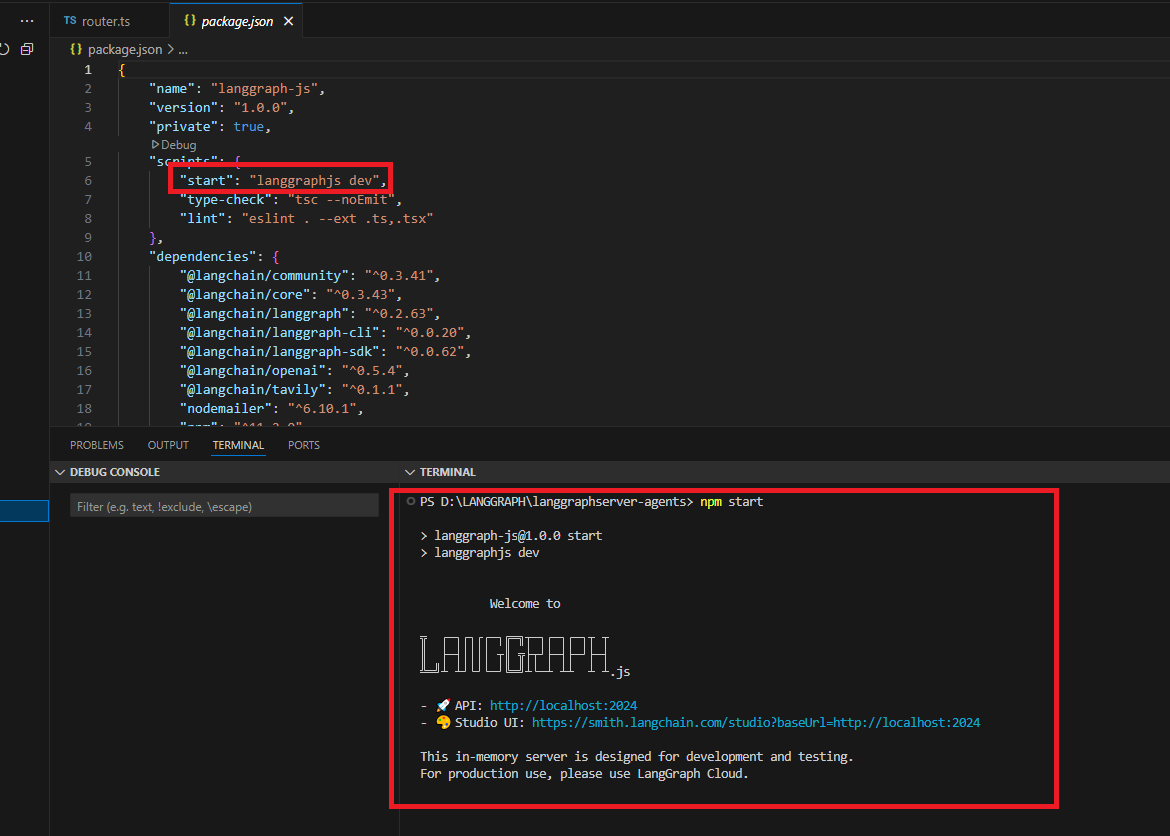The width and height of the screenshot is (1170, 836).
Task: Select the package.json editor tab
Action: point(237,21)
